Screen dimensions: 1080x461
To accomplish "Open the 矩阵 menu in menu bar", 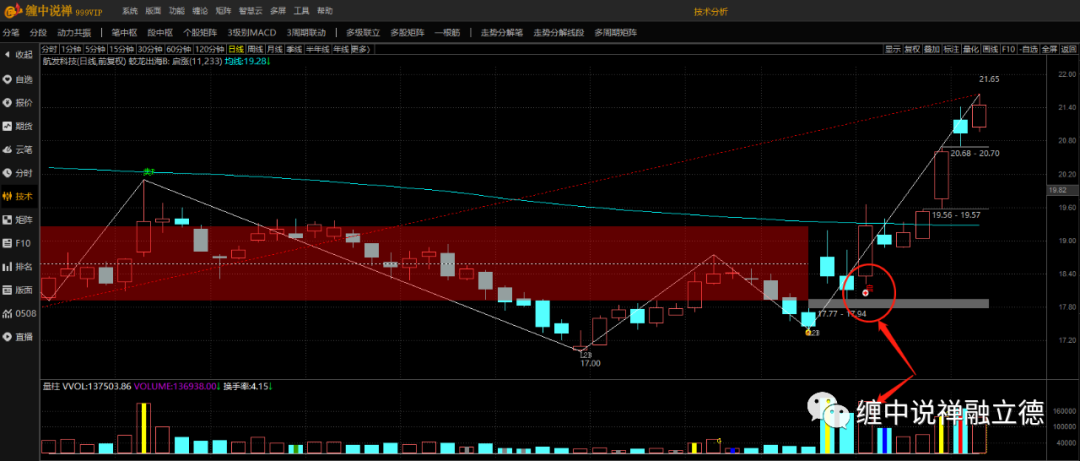I will [x=223, y=11].
